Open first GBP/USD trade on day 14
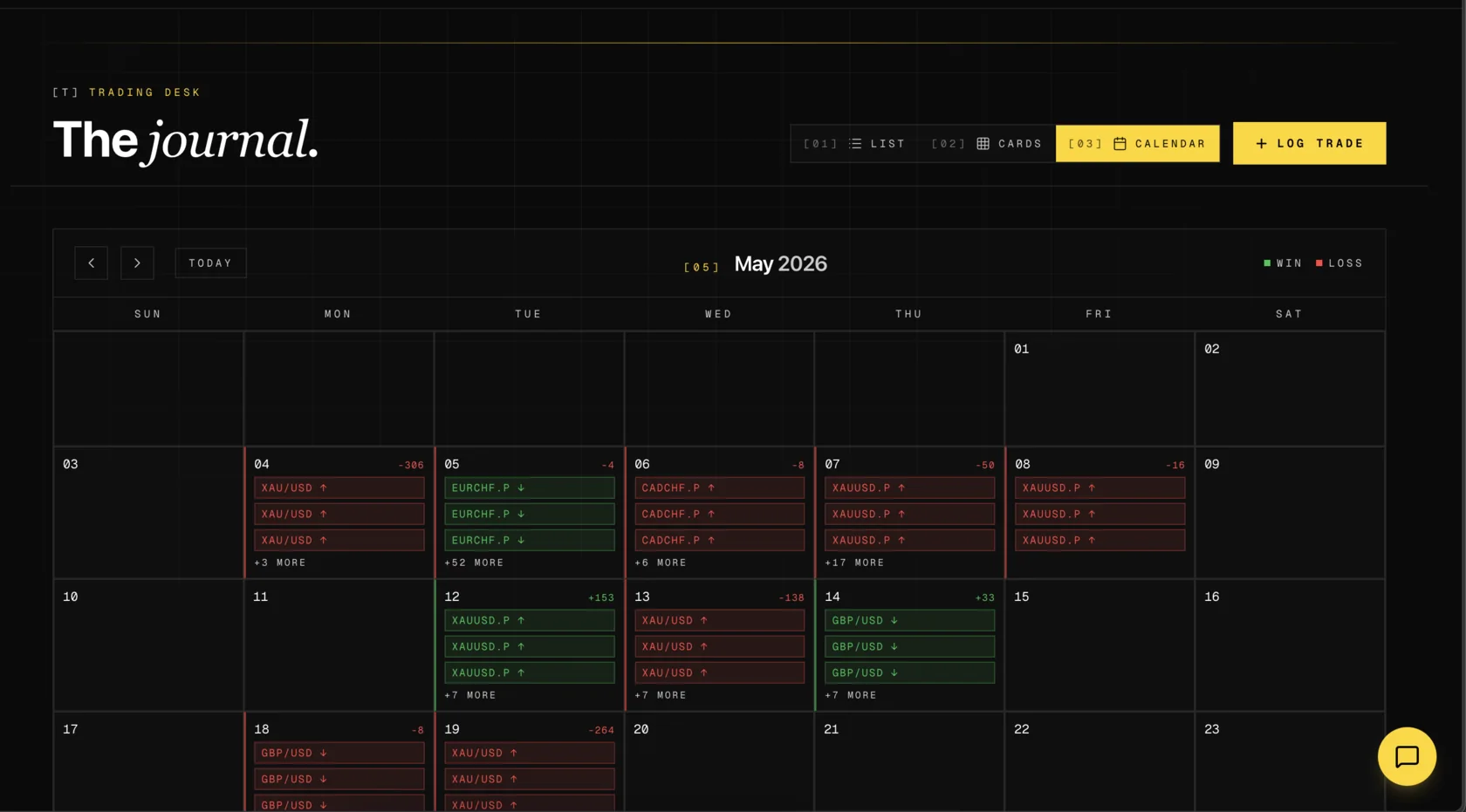 click(x=909, y=621)
